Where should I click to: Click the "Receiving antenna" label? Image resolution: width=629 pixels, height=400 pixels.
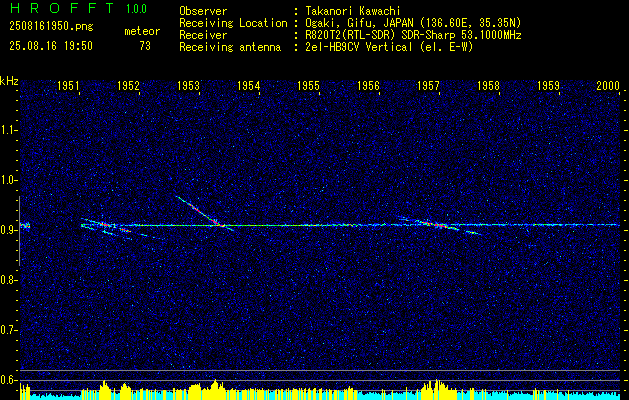(x=230, y=47)
